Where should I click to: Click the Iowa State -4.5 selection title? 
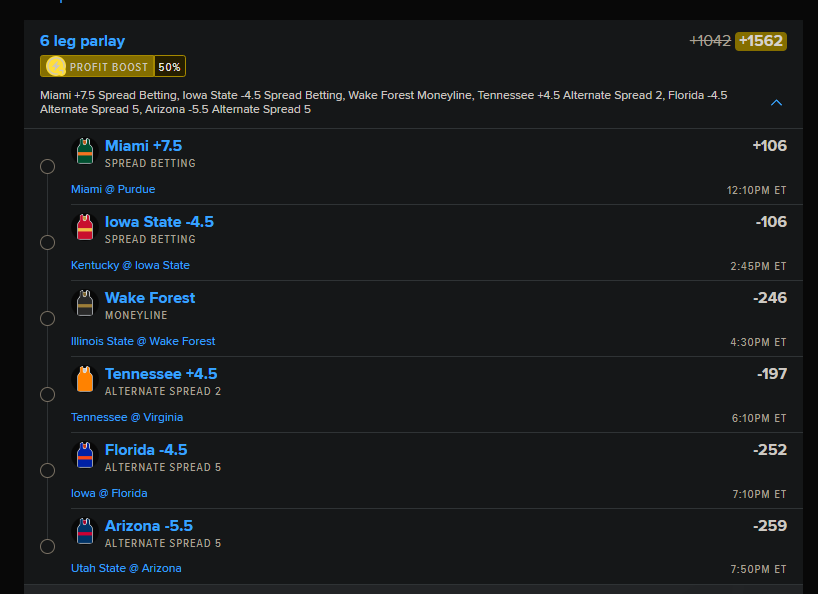pyautogui.click(x=159, y=222)
